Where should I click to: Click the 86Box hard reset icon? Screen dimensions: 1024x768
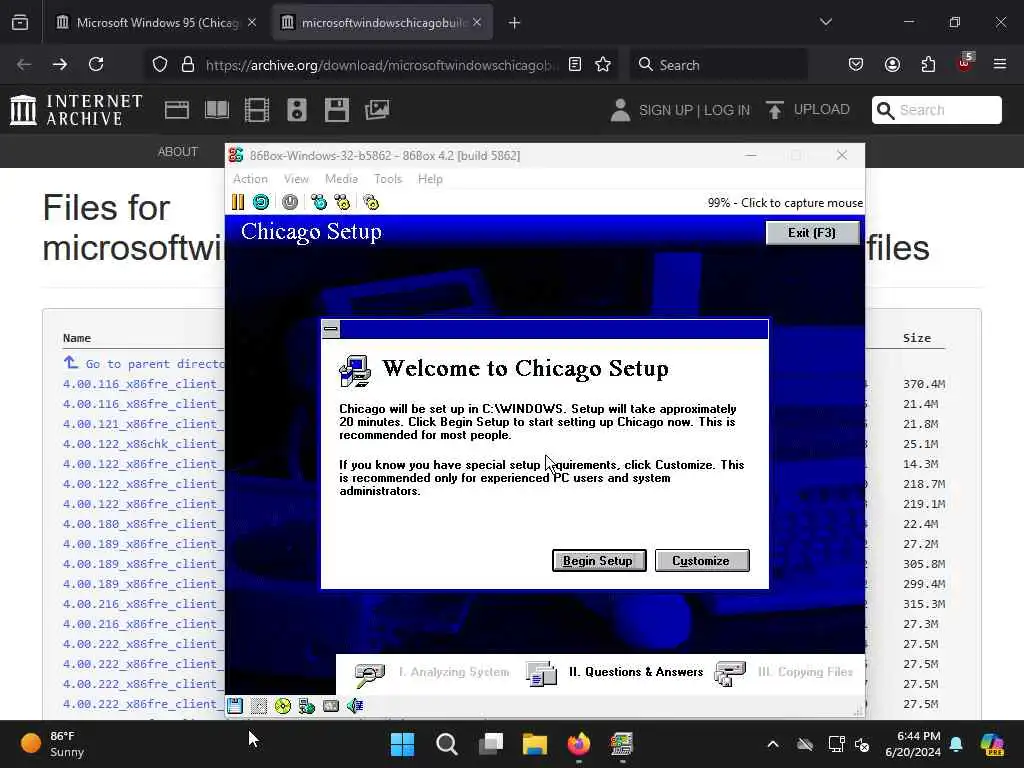pyautogui.click(x=261, y=202)
